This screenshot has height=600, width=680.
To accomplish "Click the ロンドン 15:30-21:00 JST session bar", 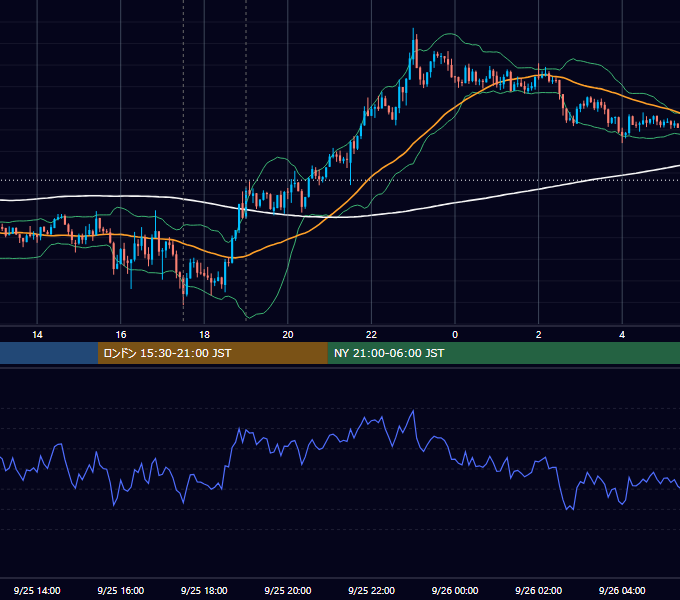I will pyautogui.click(x=212, y=353).
